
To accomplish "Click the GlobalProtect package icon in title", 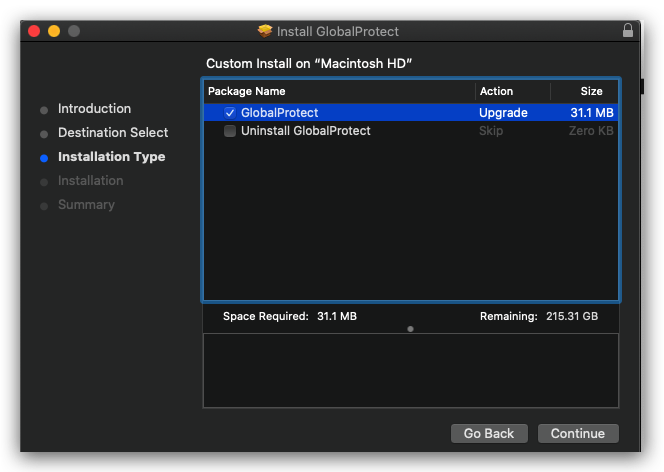I will [265, 31].
